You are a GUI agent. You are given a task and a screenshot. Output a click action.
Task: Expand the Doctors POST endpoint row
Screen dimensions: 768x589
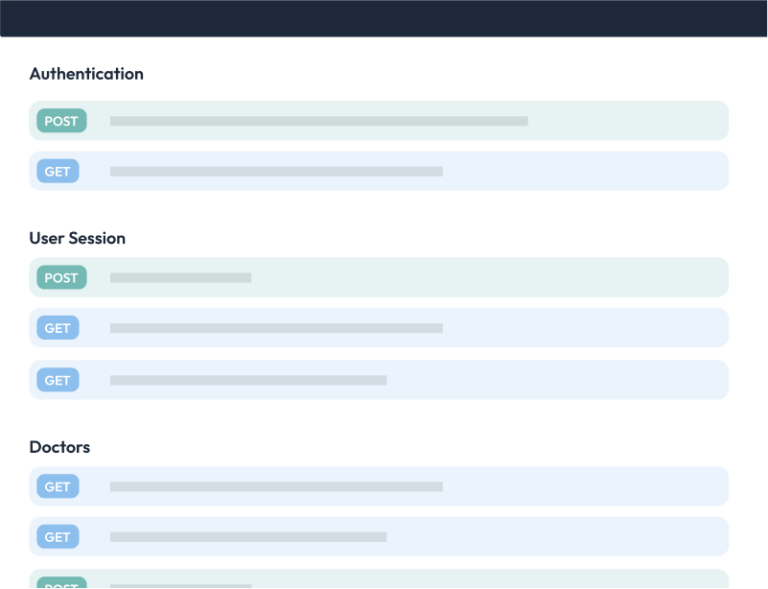(x=400, y=581)
